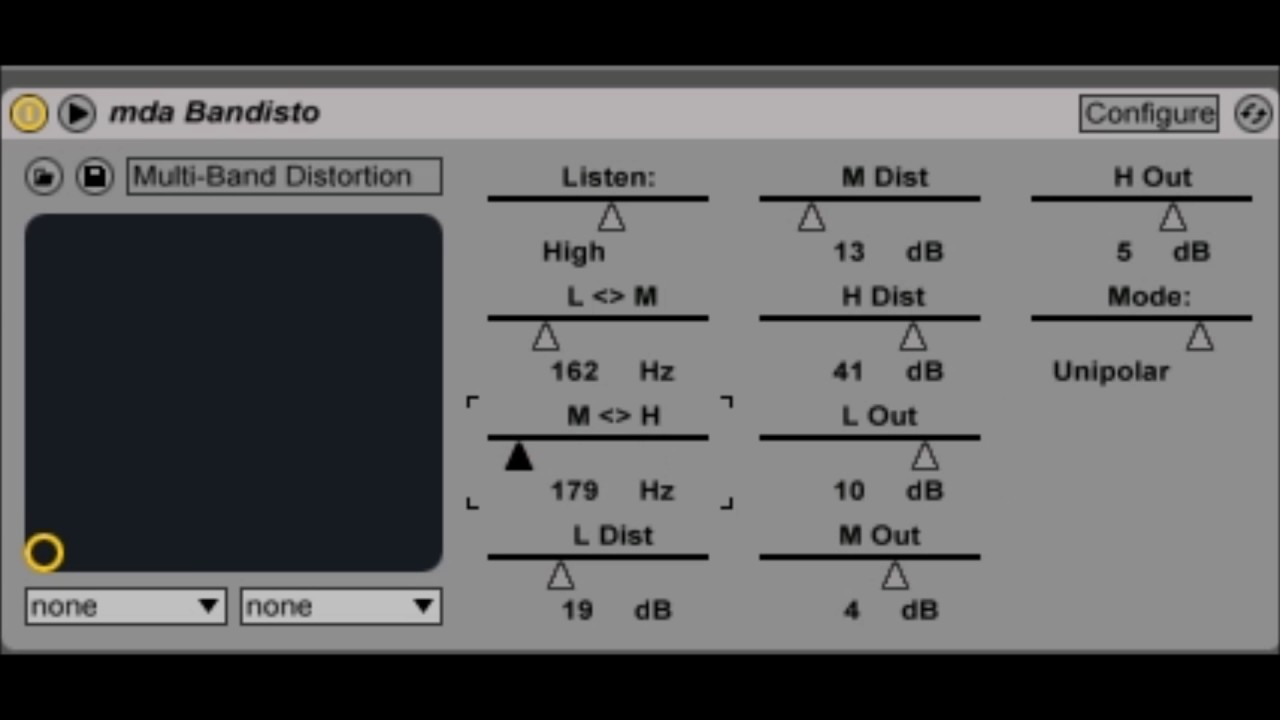Click the H Out slider handle
Screen dimensions: 1280x720
[1172, 217]
